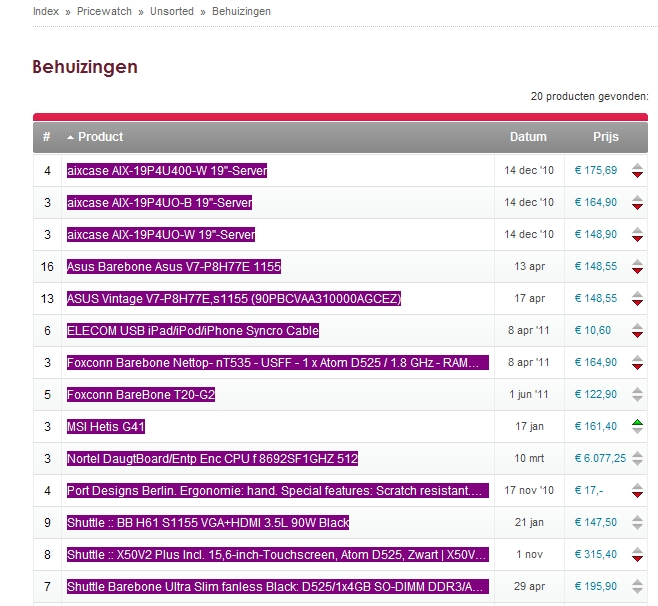Click price trend icon for Port Designs Berlin row
Screen dimensions: 658x606
click(x=637, y=491)
